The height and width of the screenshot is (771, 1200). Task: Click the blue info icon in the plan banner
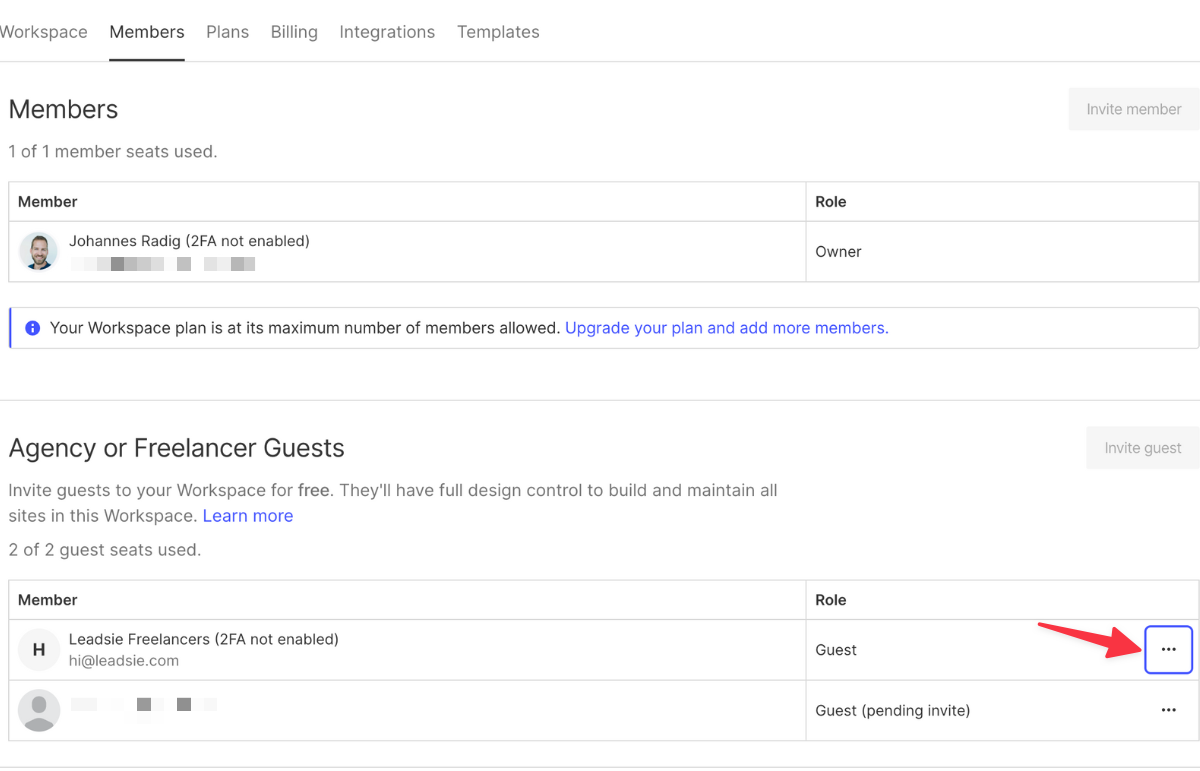point(33,327)
